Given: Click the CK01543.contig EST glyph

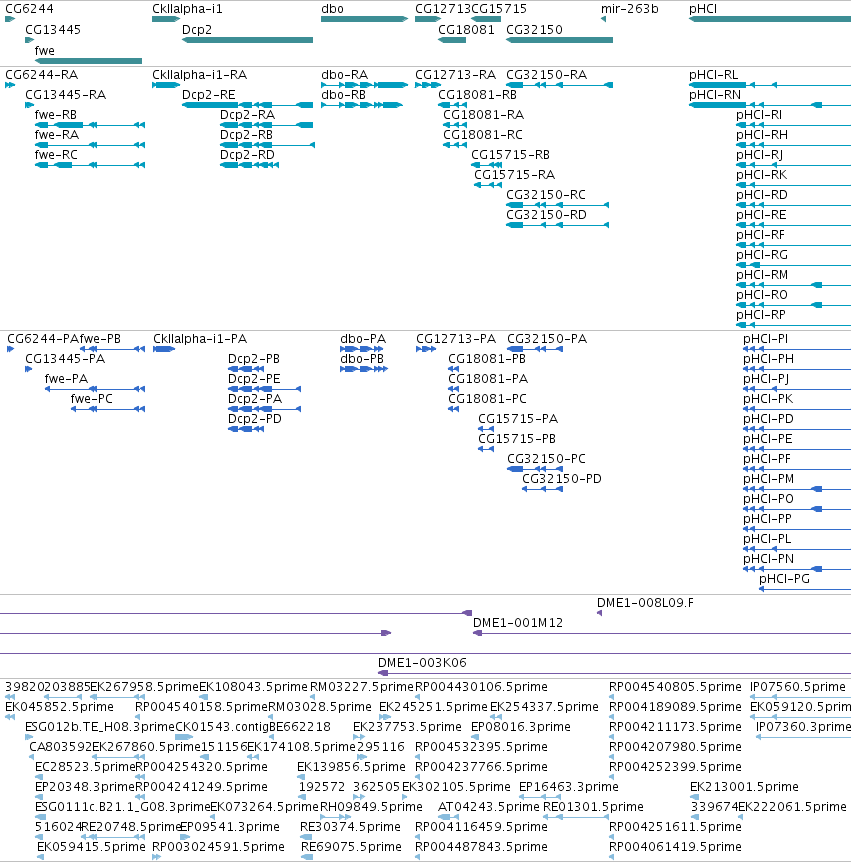Looking at the screenshot, I should pyautogui.click(x=184, y=737).
